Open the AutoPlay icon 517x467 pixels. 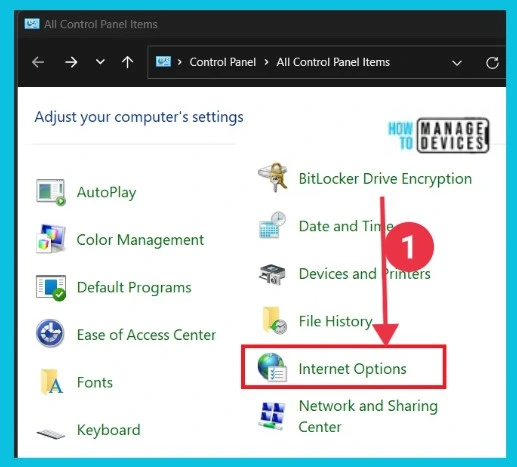tap(51, 192)
